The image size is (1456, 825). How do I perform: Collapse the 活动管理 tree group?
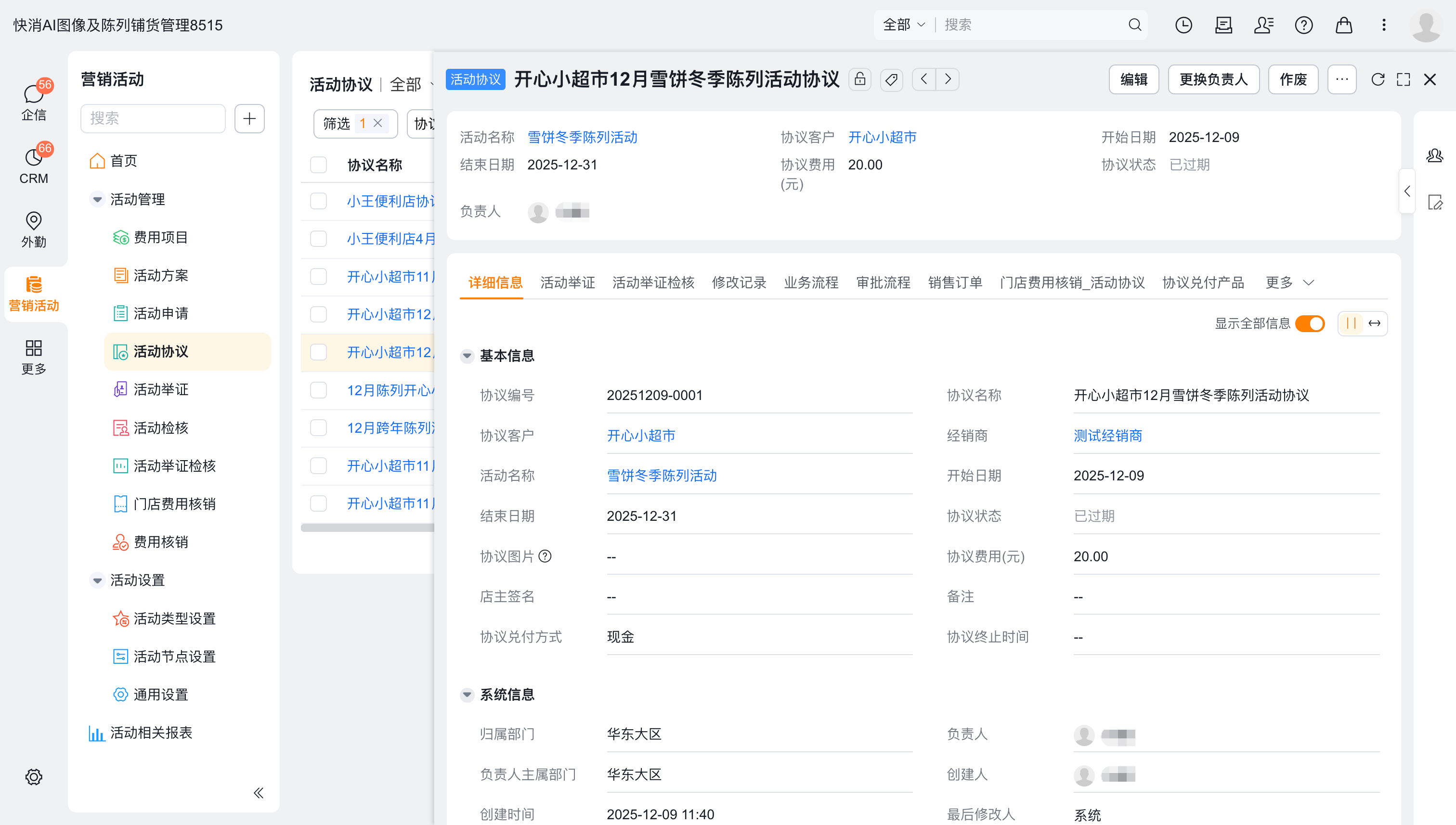point(97,199)
